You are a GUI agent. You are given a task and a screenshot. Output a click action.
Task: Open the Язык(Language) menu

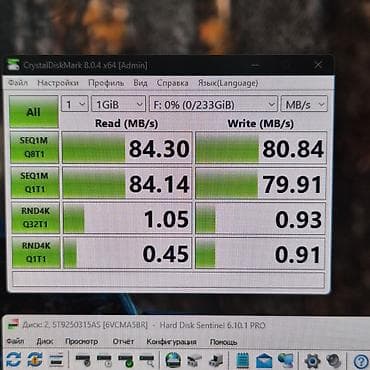click(228, 83)
